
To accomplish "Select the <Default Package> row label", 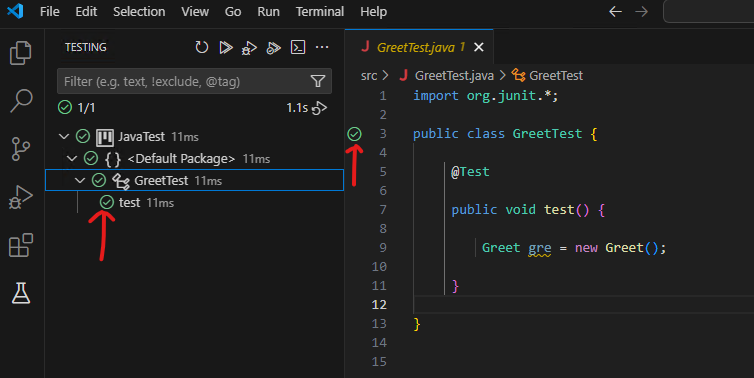I will [181, 159].
